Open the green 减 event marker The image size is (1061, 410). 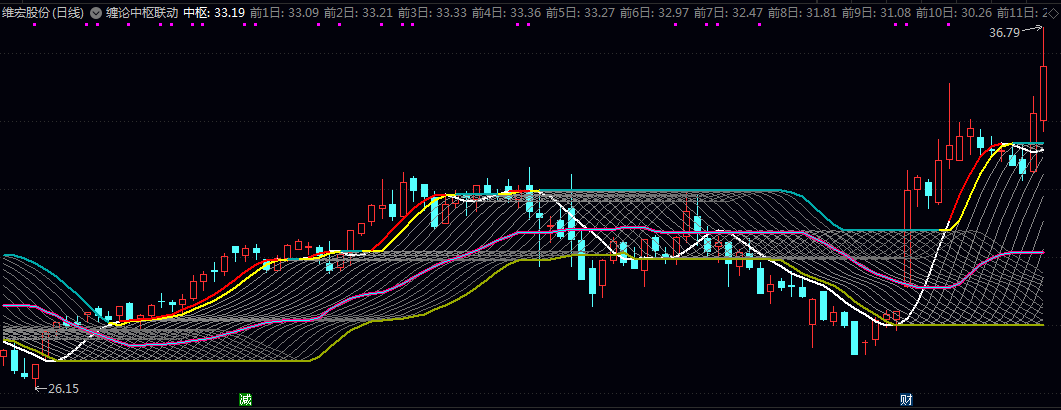(x=245, y=400)
